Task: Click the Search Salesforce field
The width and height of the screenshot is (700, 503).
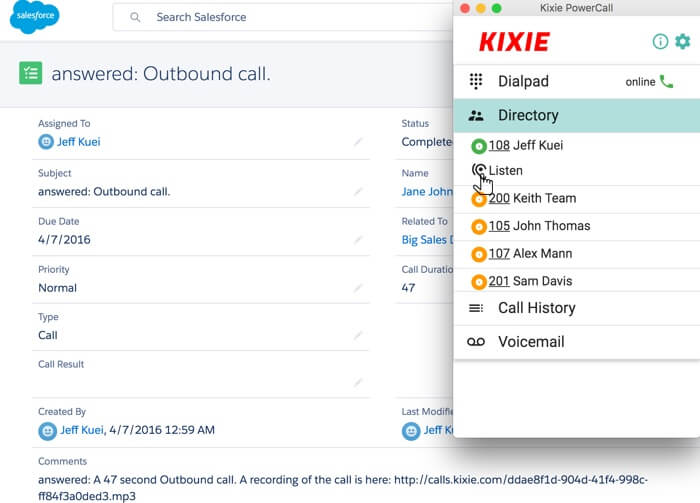Action: click(x=283, y=17)
